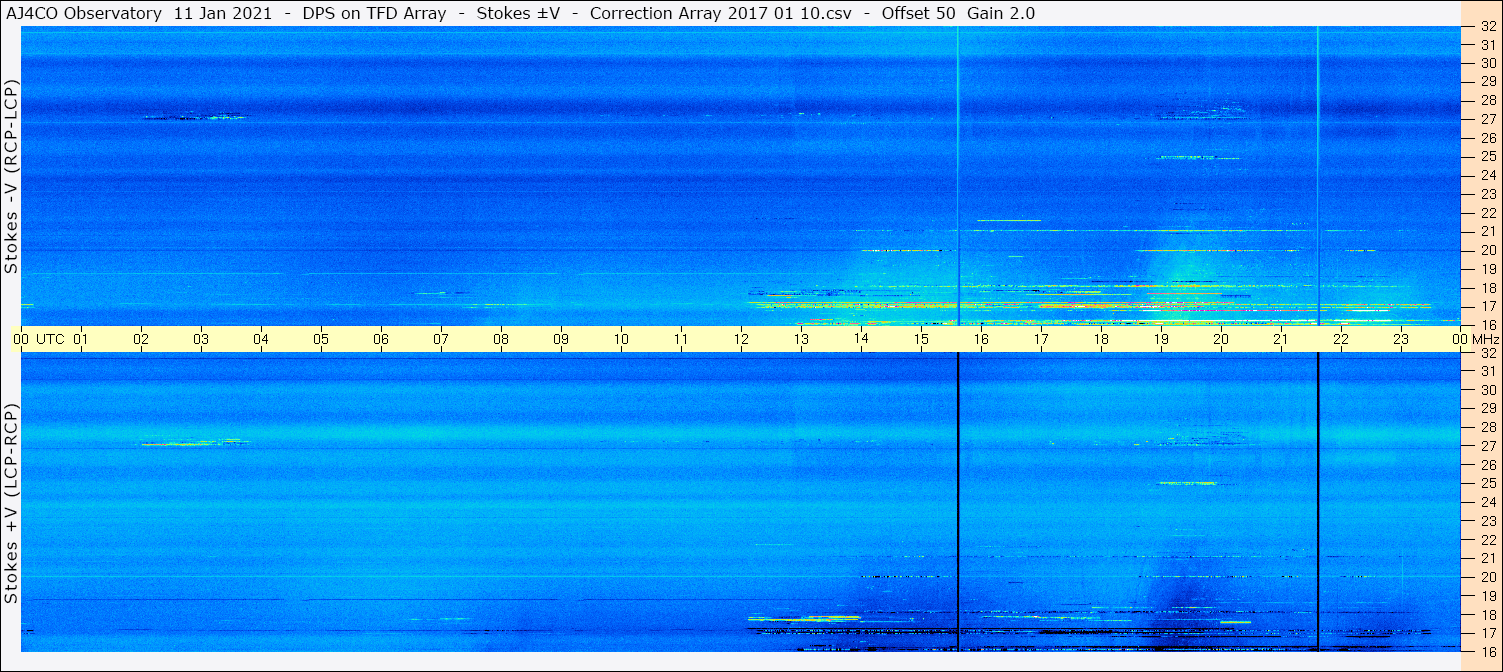Select 'DPS on TFD Array' header text
The image size is (1503, 672).
pyautogui.click(x=374, y=13)
